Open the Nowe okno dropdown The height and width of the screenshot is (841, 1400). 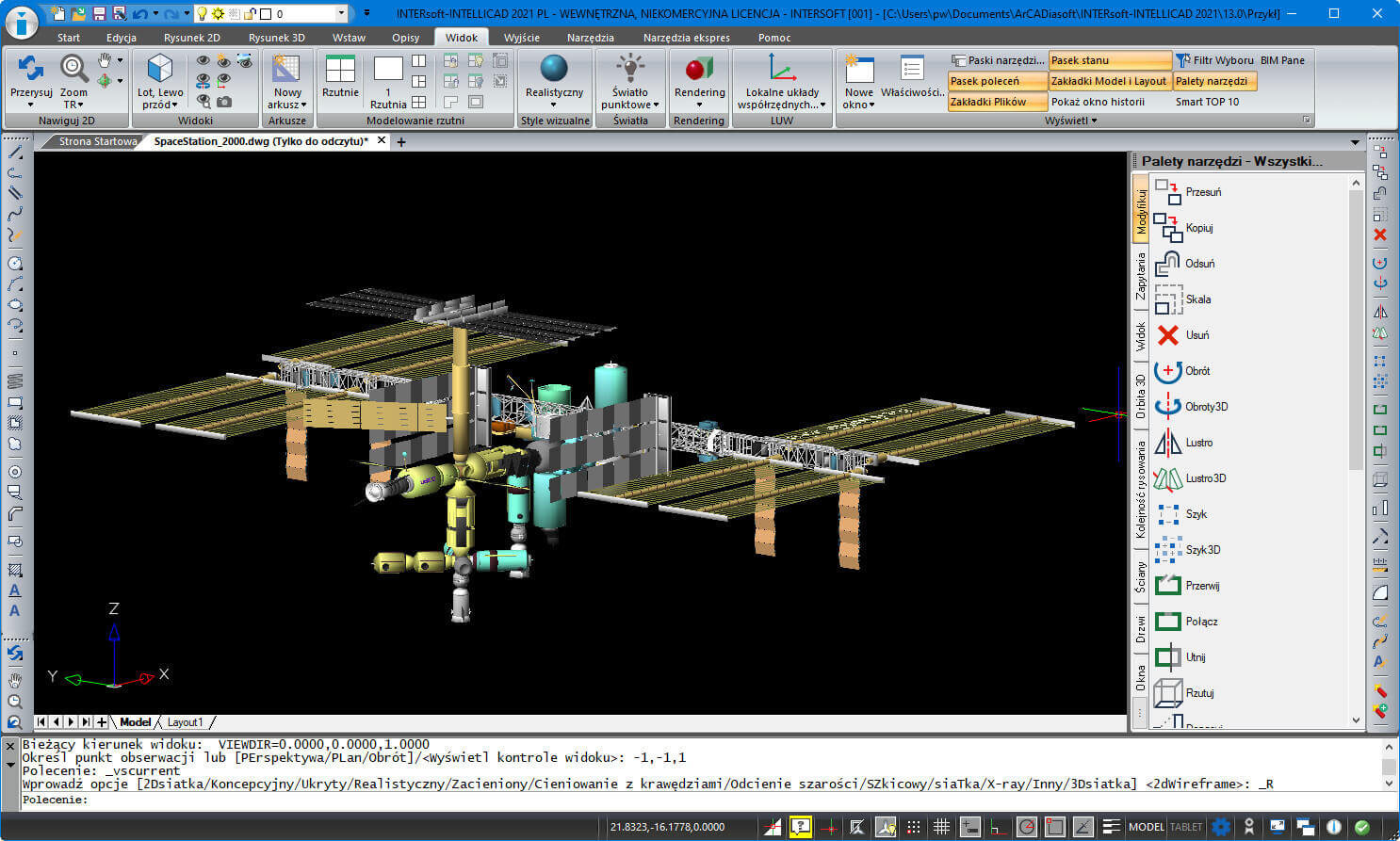858,99
